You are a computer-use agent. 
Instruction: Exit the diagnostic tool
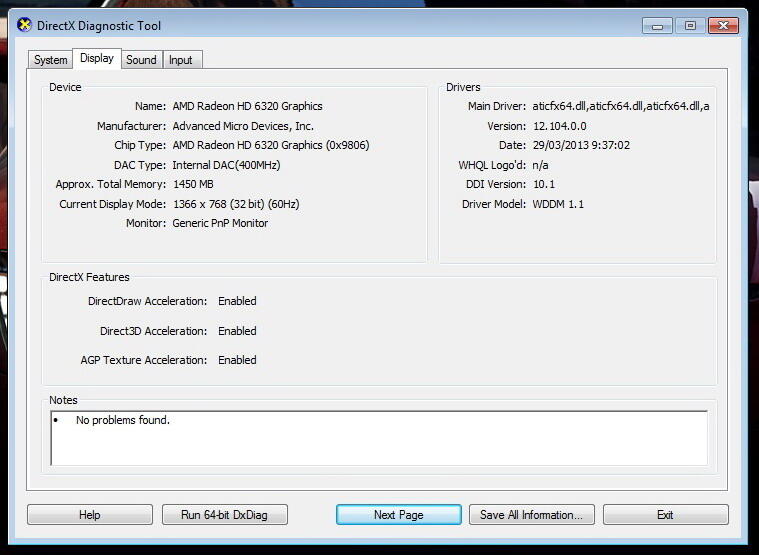click(x=666, y=515)
